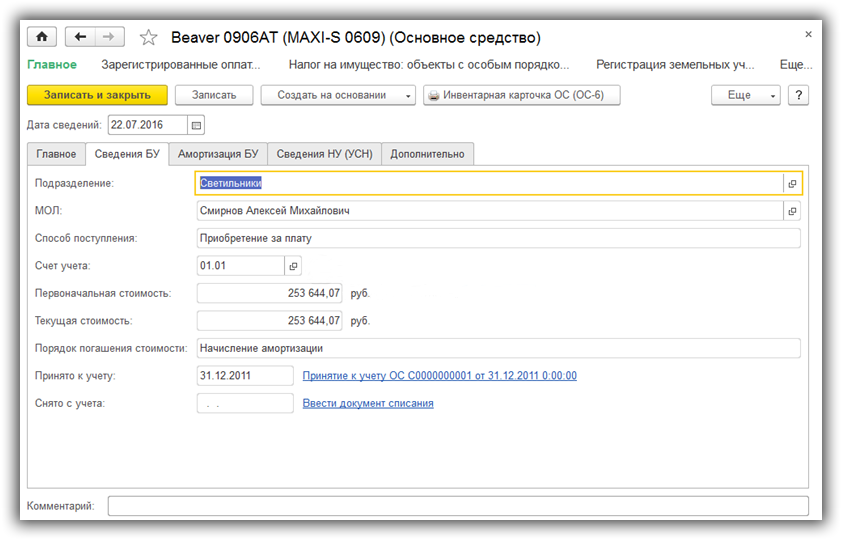The width and height of the screenshot is (842, 540).
Task: Add to favorites with star icon
Action: pos(149,38)
